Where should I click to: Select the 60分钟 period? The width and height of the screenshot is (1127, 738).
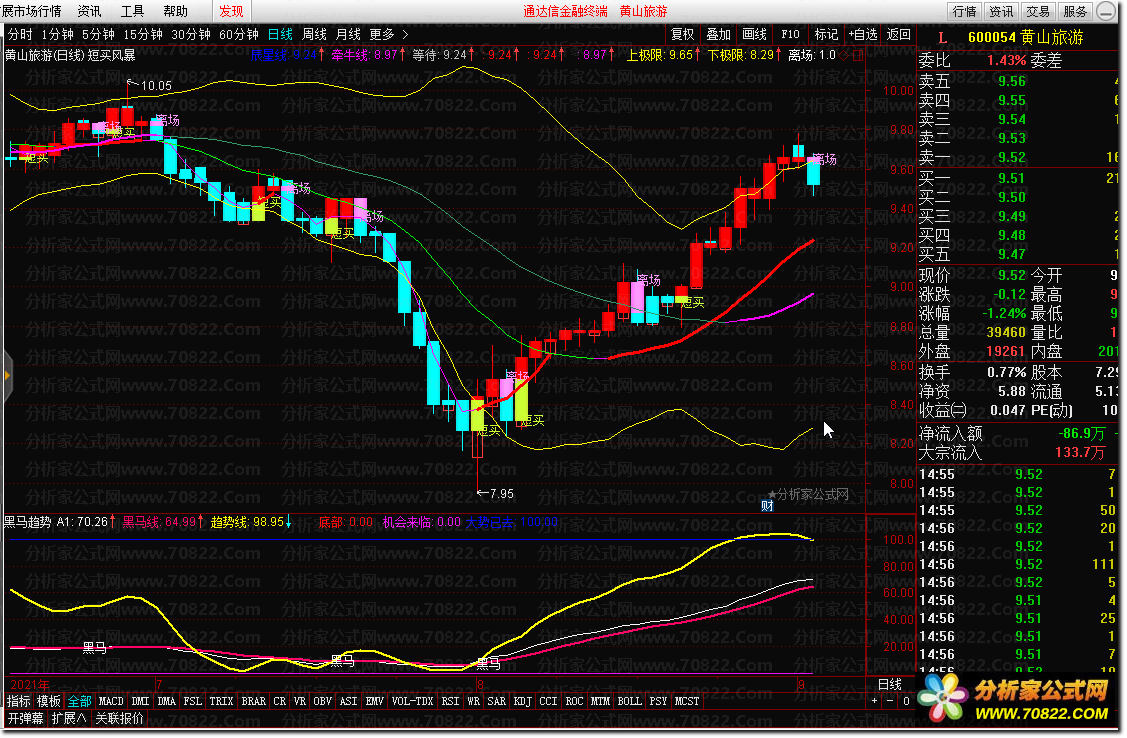(239, 34)
